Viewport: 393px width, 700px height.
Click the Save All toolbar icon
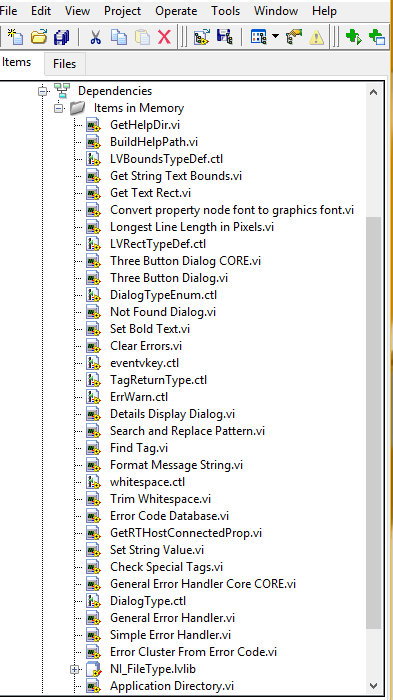click(x=61, y=37)
